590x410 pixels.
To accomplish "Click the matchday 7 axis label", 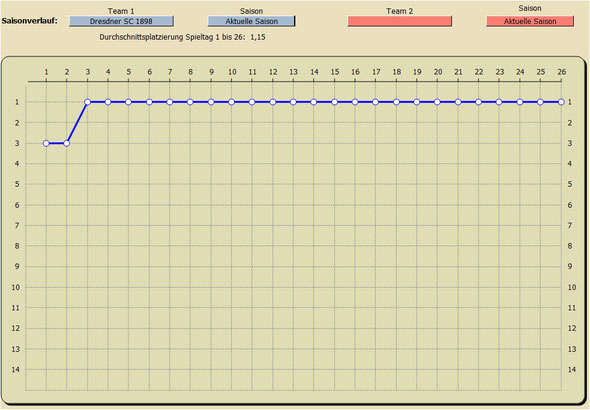I will point(170,72).
